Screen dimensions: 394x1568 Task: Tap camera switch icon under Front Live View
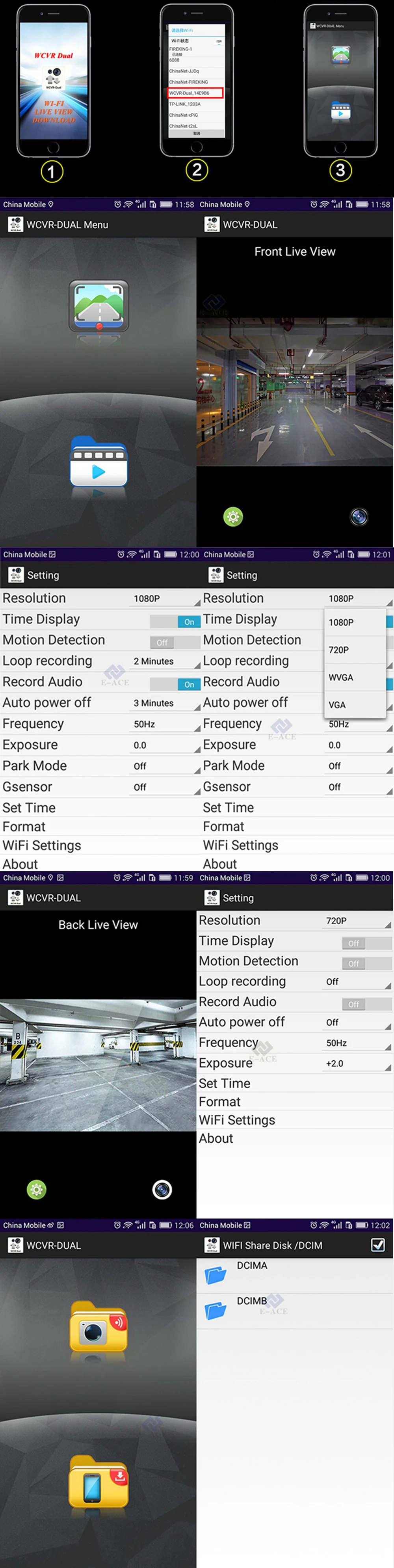359,517
